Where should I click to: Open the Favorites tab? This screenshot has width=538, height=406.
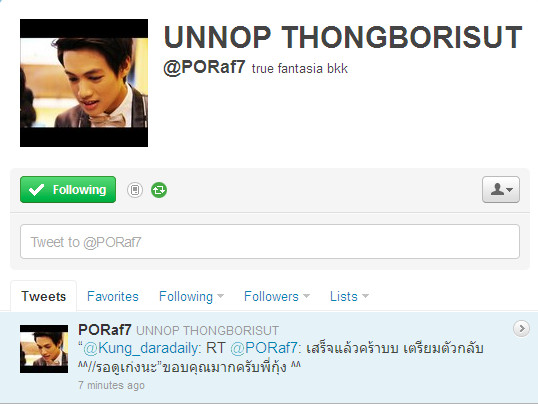(x=113, y=296)
